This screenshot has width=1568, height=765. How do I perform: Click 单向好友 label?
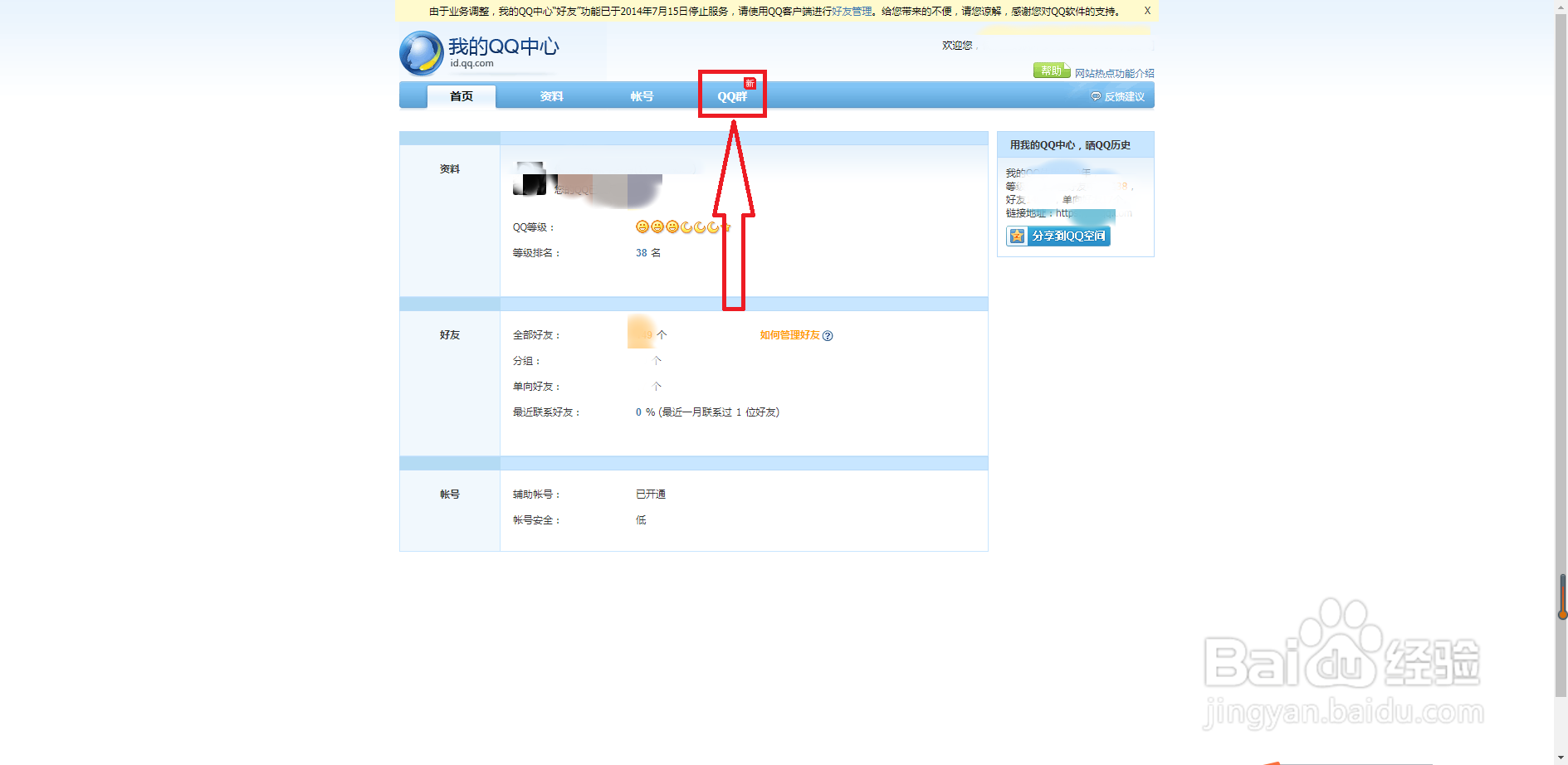(536, 387)
